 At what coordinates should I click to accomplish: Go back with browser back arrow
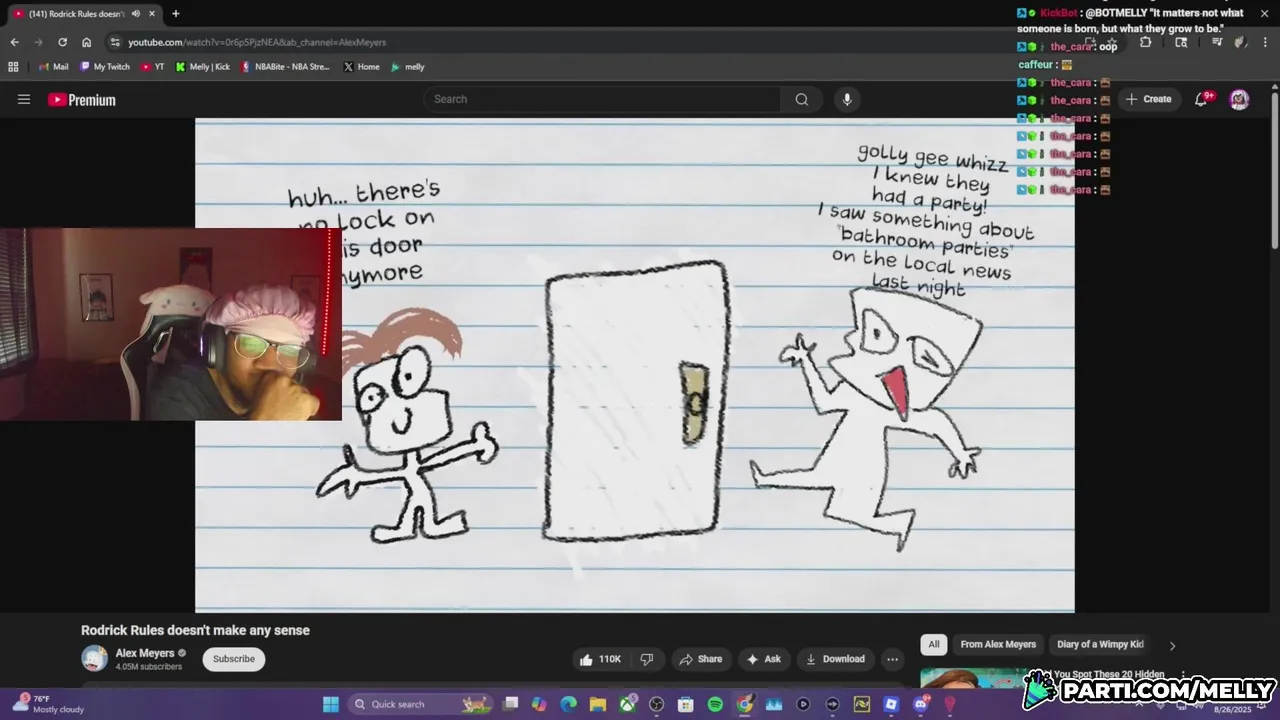coord(14,42)
